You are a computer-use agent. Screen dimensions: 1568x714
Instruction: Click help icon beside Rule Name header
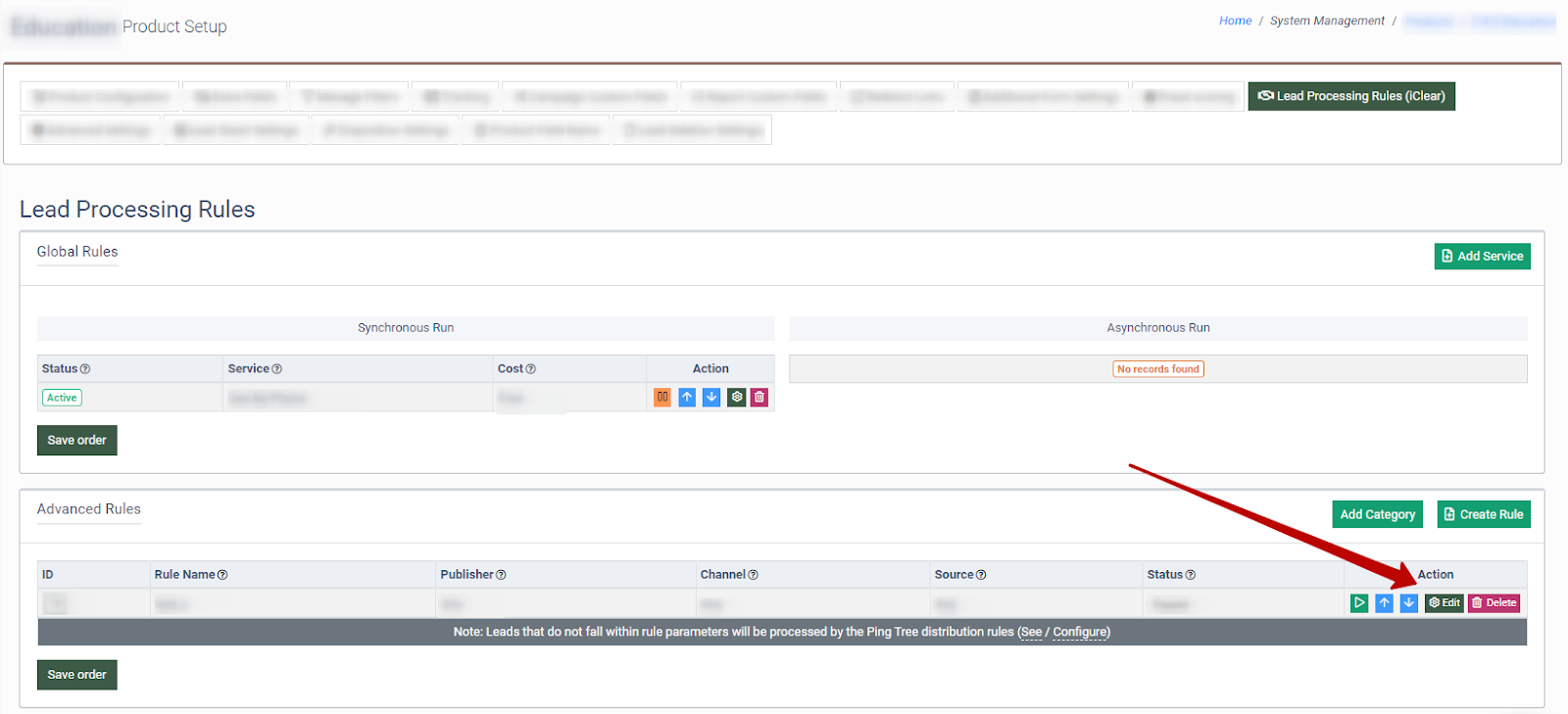tap(222, 575)
